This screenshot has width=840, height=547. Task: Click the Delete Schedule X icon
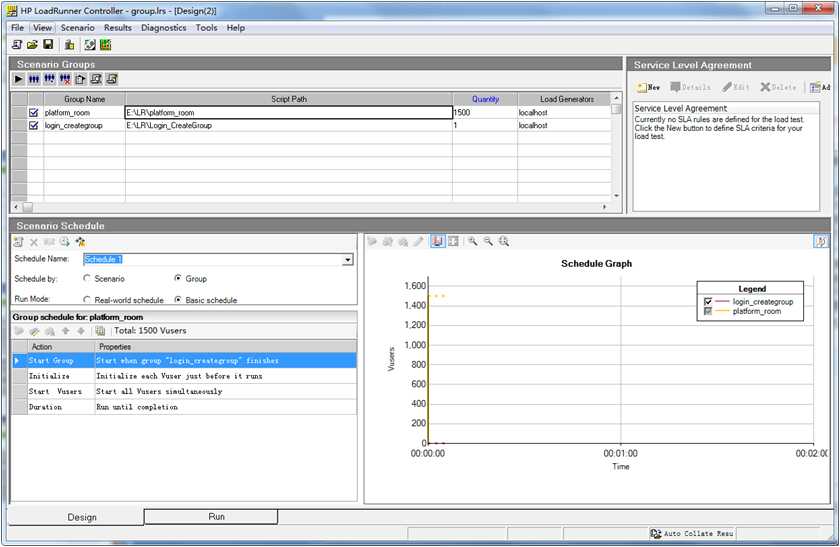point(34,242)
